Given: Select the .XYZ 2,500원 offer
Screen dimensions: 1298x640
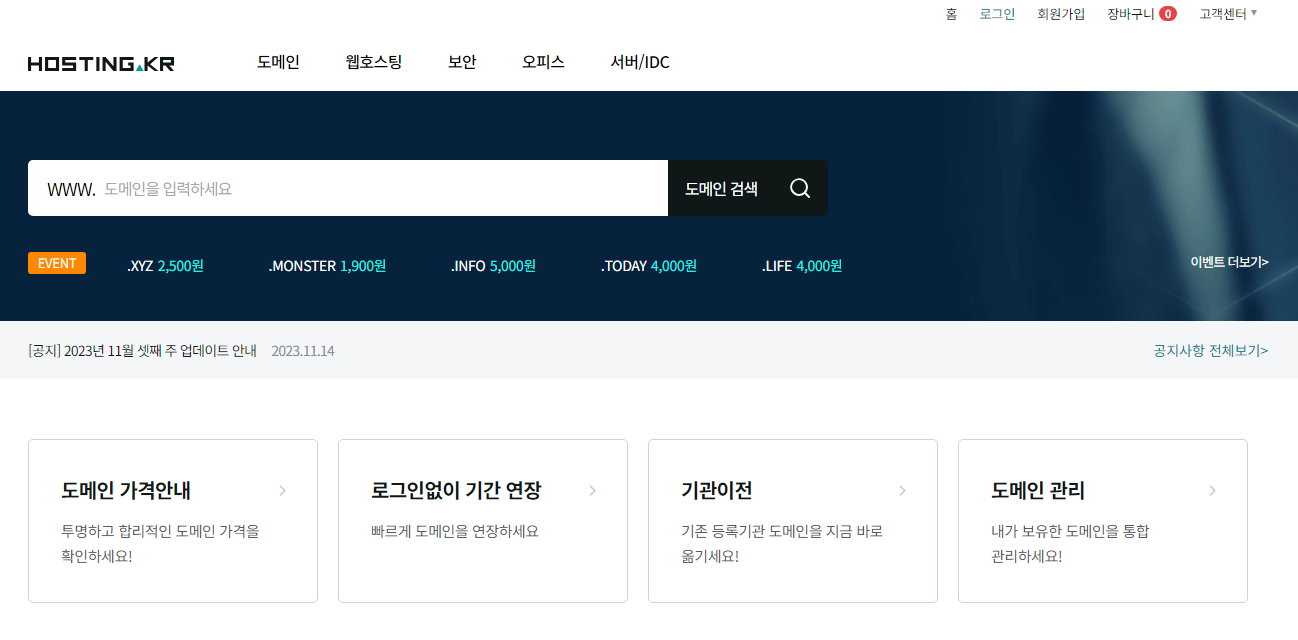Looking at the screenshot, I should [x=165, y=266].
